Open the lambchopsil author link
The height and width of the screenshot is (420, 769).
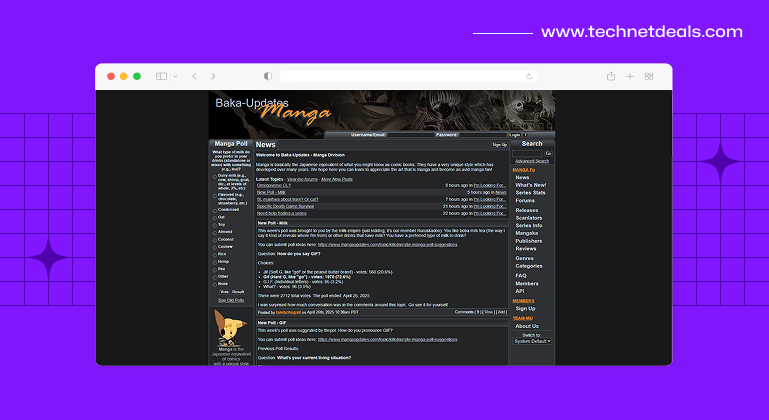click(288, 313)
